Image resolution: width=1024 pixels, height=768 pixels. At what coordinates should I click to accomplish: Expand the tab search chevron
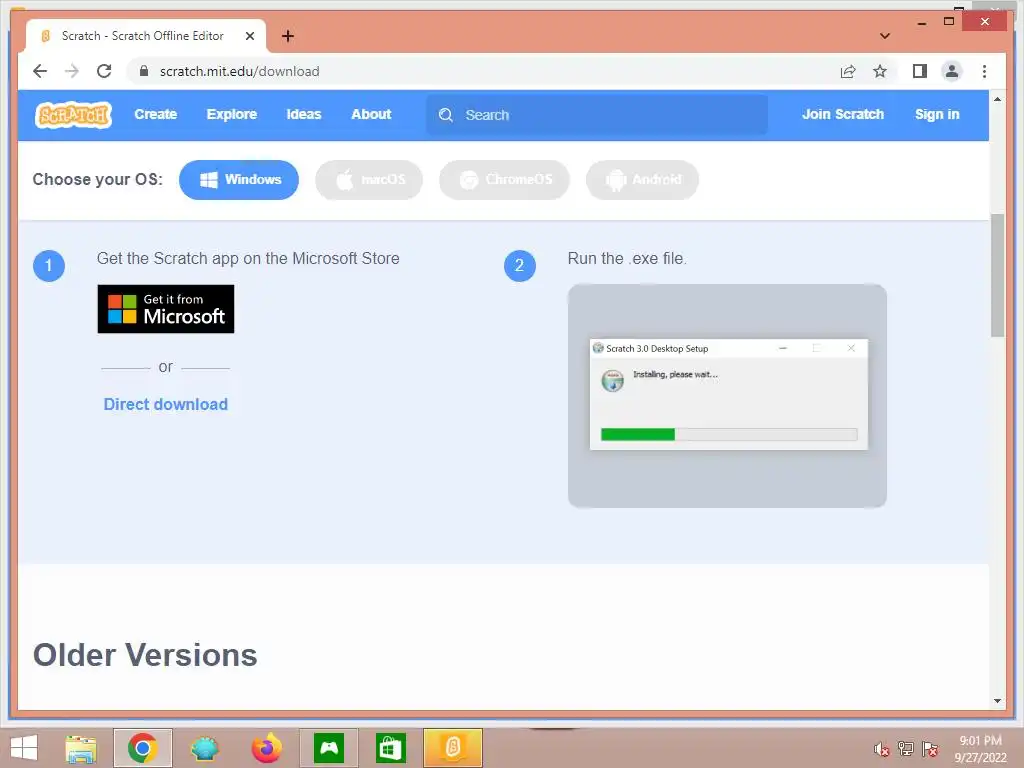(885, 36)
